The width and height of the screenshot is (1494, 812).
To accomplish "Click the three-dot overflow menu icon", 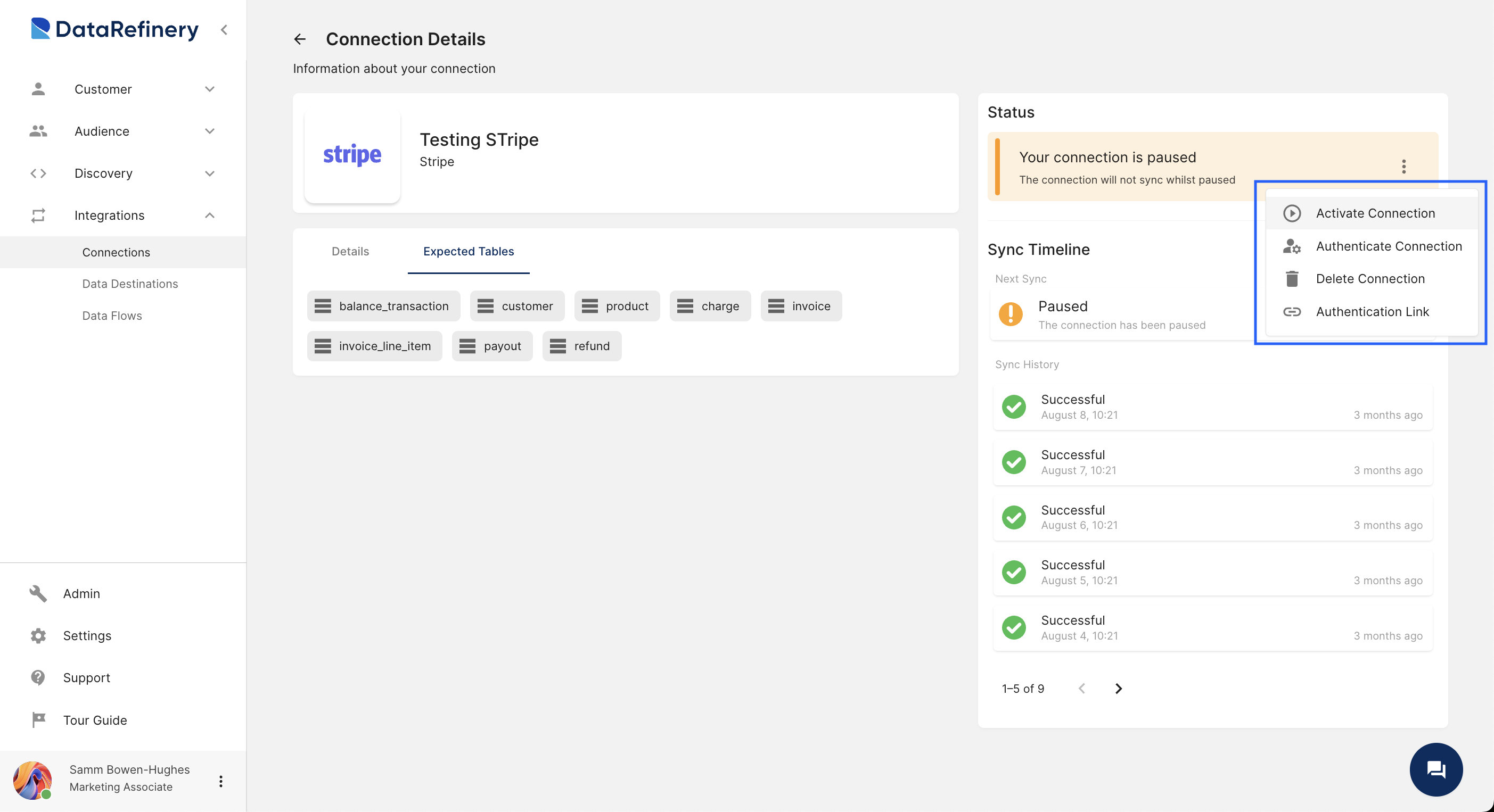I will click(x=1403, y=167).
